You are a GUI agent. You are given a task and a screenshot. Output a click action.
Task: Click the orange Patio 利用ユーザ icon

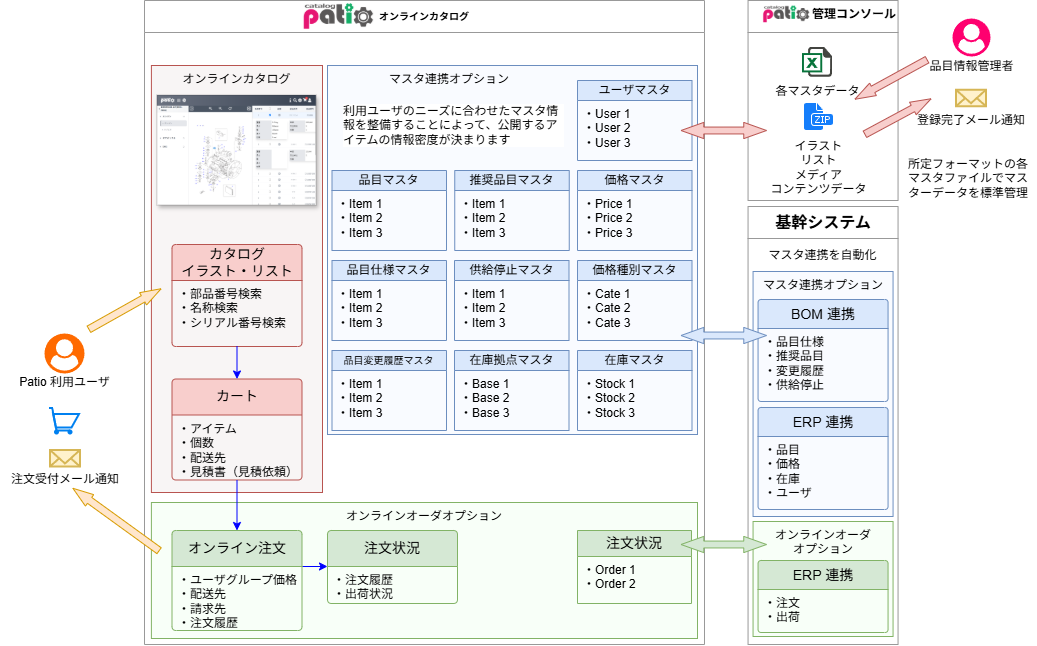[x=64, y=353]
